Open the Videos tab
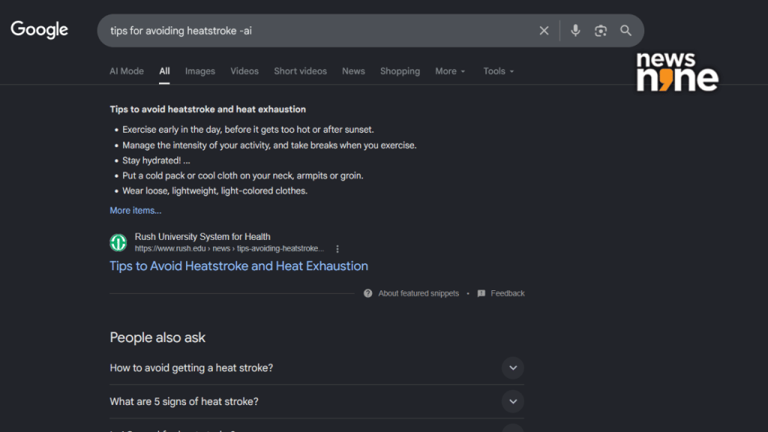This screenshot has height=432, width=768. (x=244, y=71)
